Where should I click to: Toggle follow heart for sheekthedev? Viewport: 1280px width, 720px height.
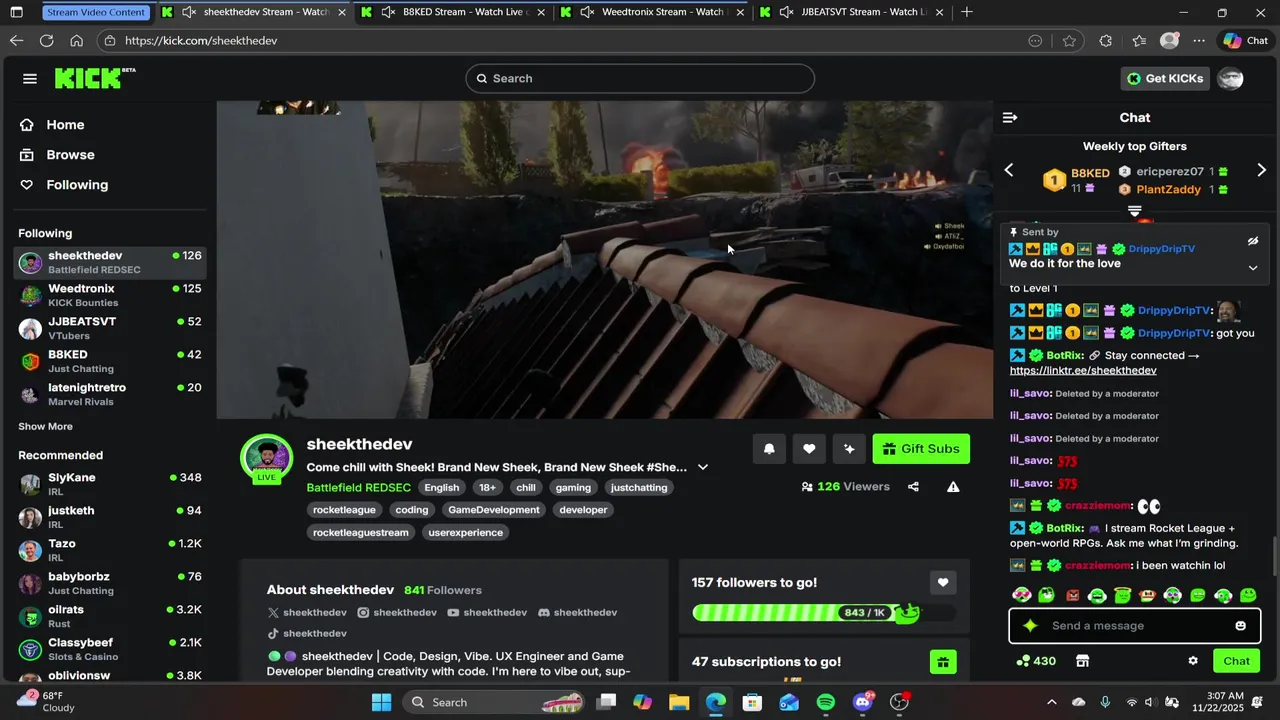tap(809, 449)
